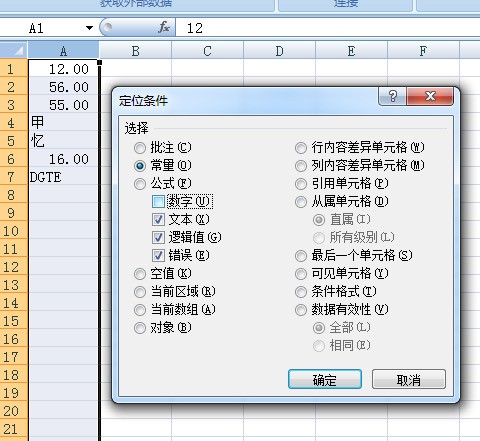Screen dimensions: 480x441
Task: Click cell containing 55.00
Action: tap(63, 105)
